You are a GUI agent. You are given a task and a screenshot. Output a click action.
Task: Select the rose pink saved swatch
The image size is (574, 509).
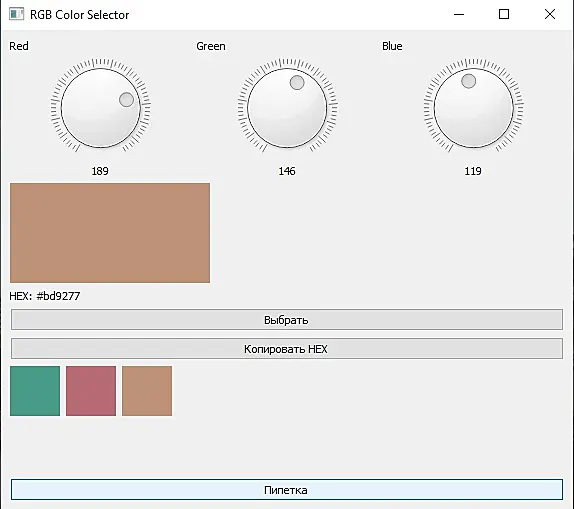tap(91, 391)
